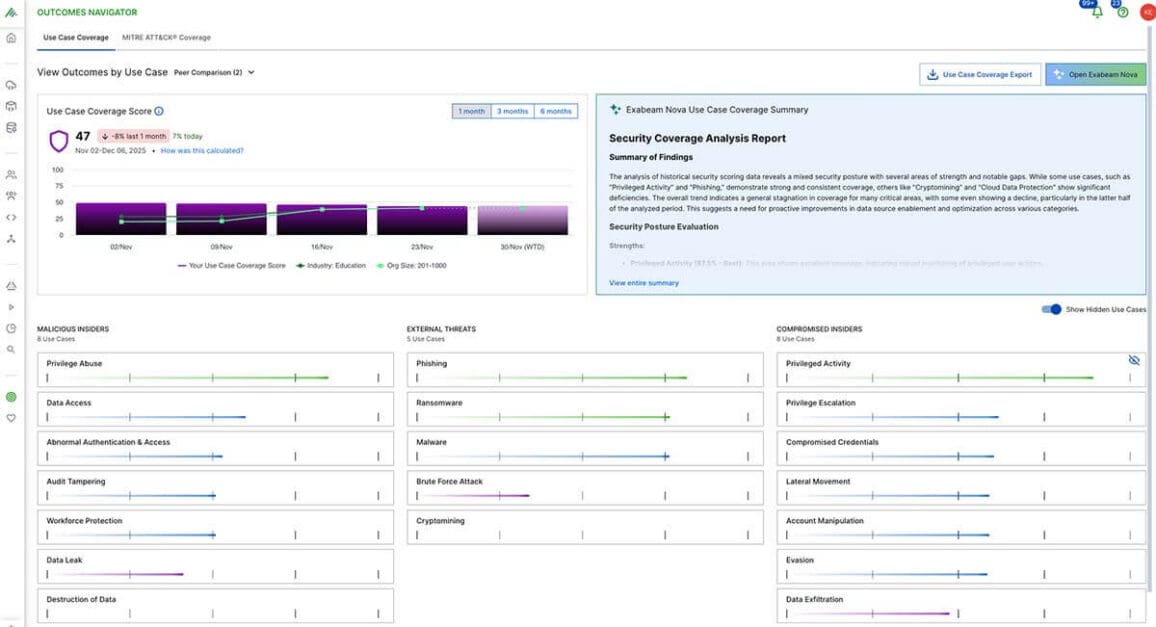Toggle the Your Use Case Coverage Score legend item
Viewport: 1156px width, 627px height.
[x=231, y=266]
